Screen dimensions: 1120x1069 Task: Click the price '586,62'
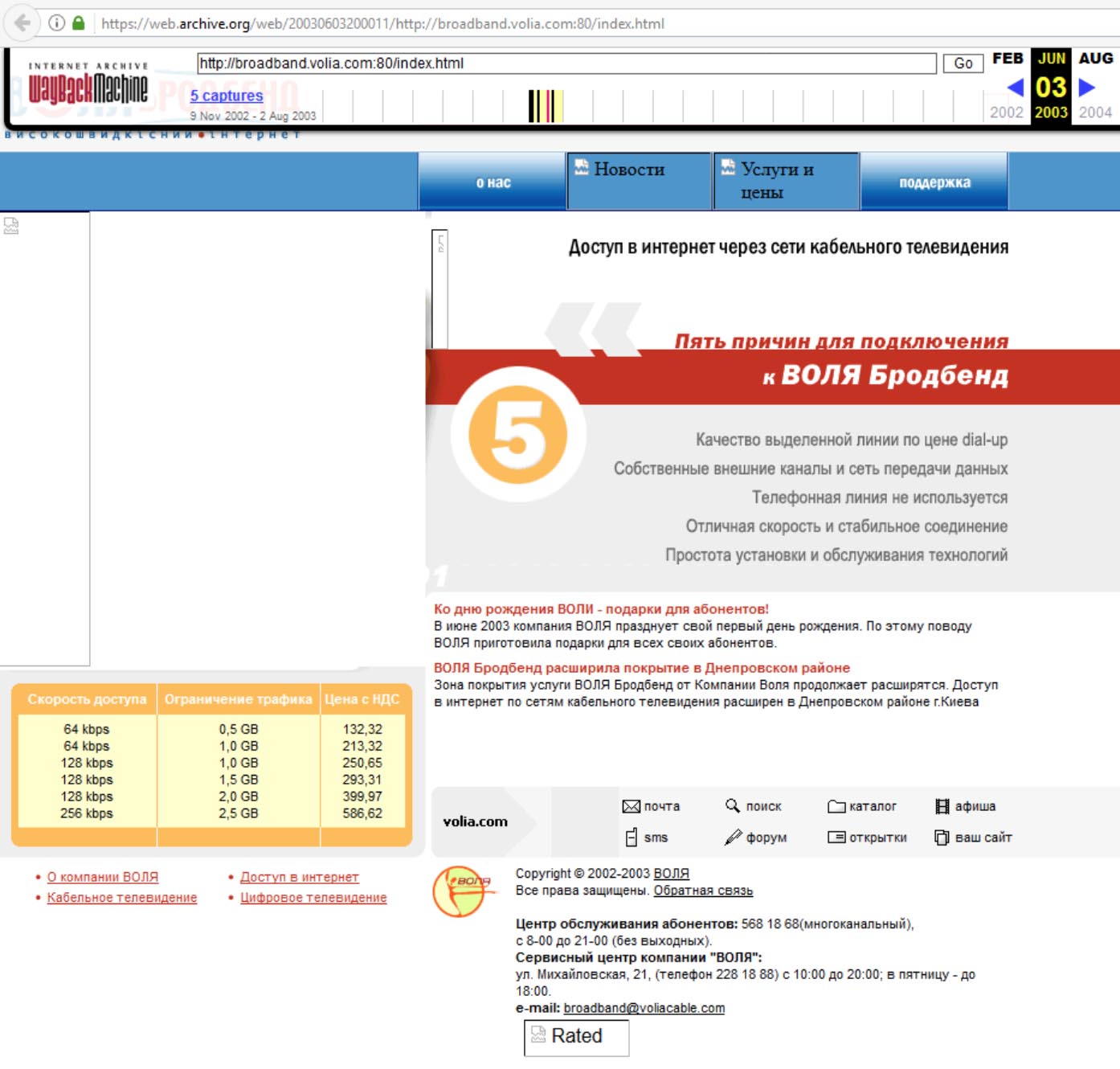coord(362,813)
